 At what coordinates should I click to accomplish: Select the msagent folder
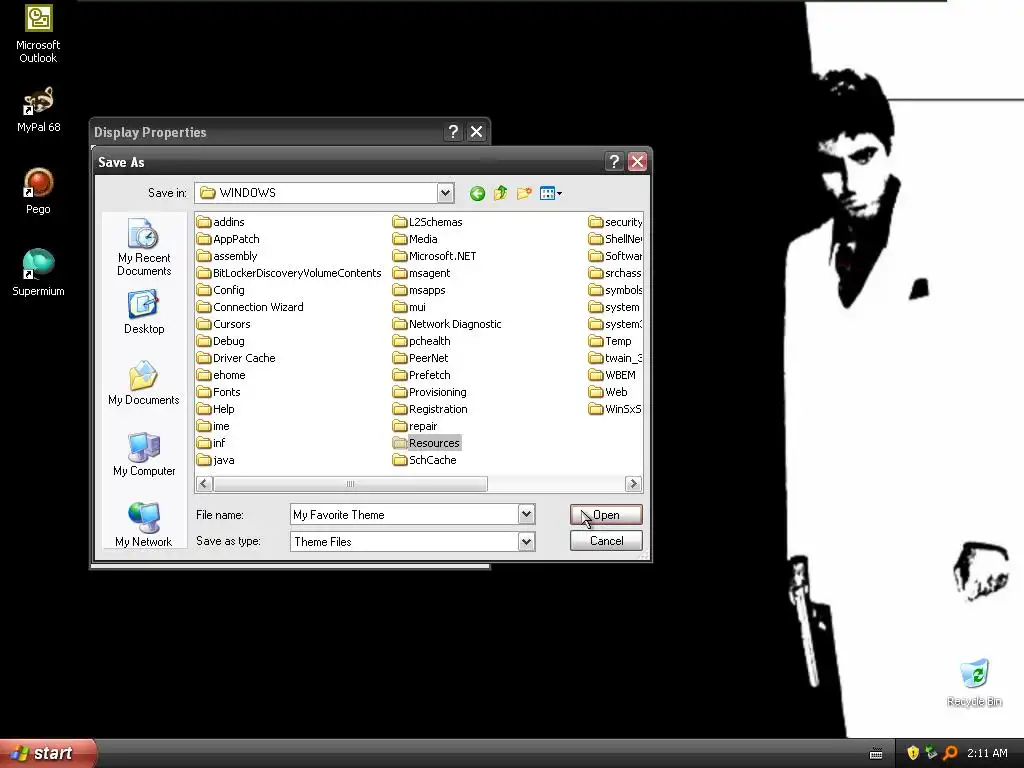click(422, 273)
